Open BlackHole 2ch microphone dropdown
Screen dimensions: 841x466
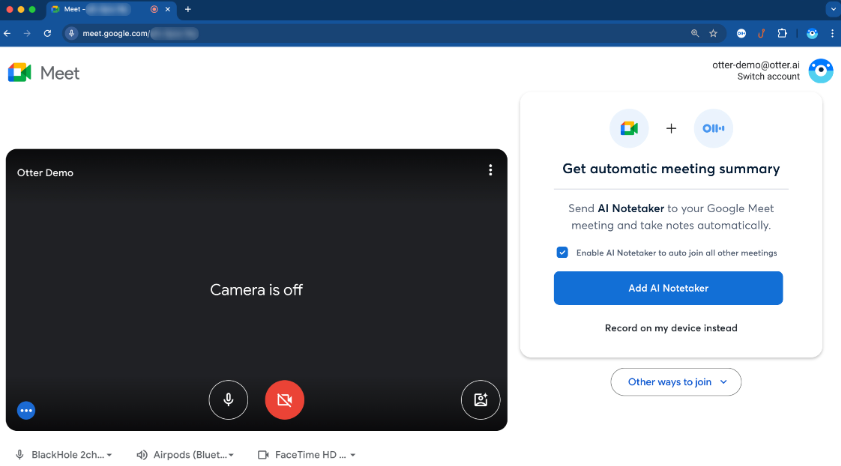[x=64, y=455]
